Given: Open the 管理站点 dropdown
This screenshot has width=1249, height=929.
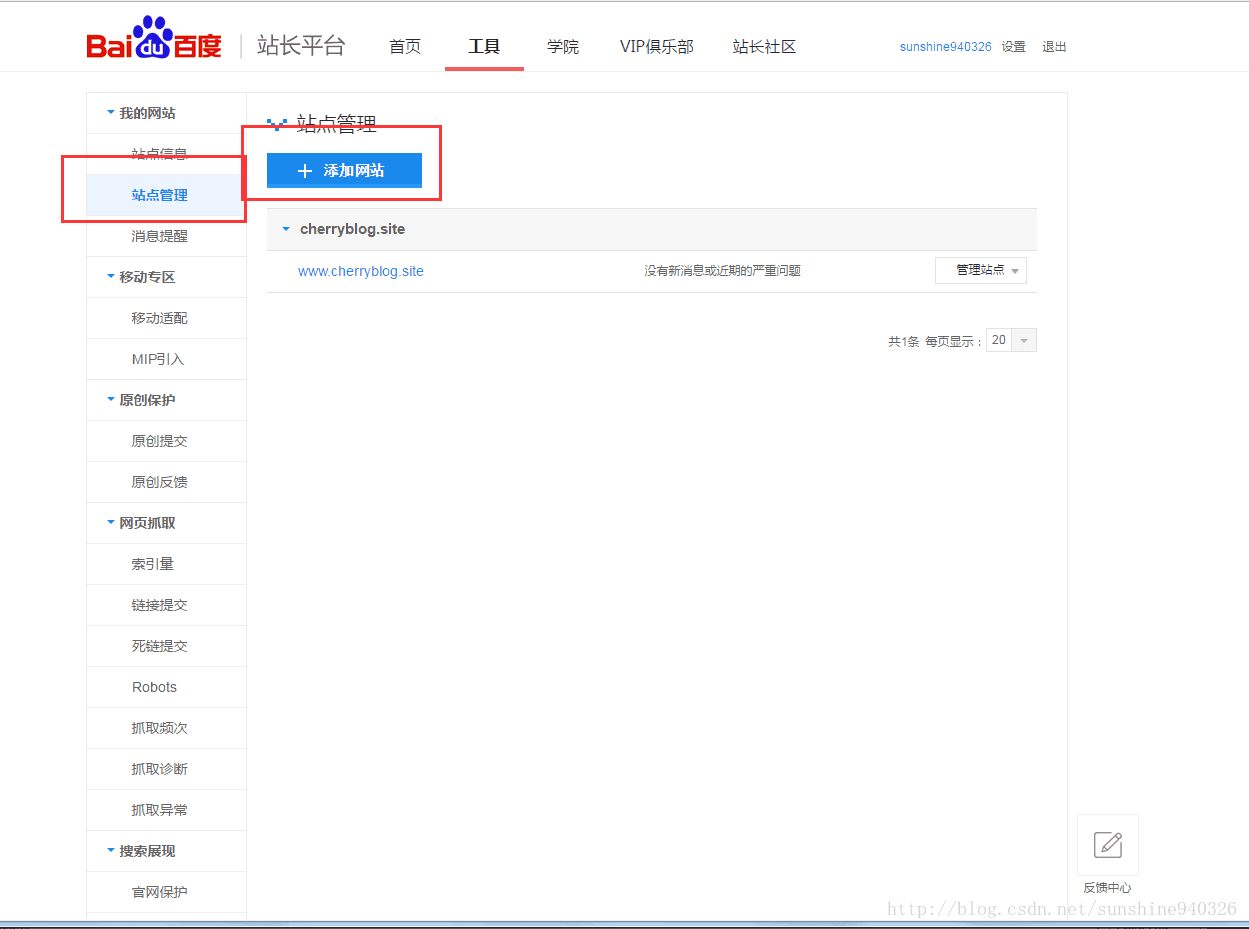Looking at the screenshot, I should (981, 270).
